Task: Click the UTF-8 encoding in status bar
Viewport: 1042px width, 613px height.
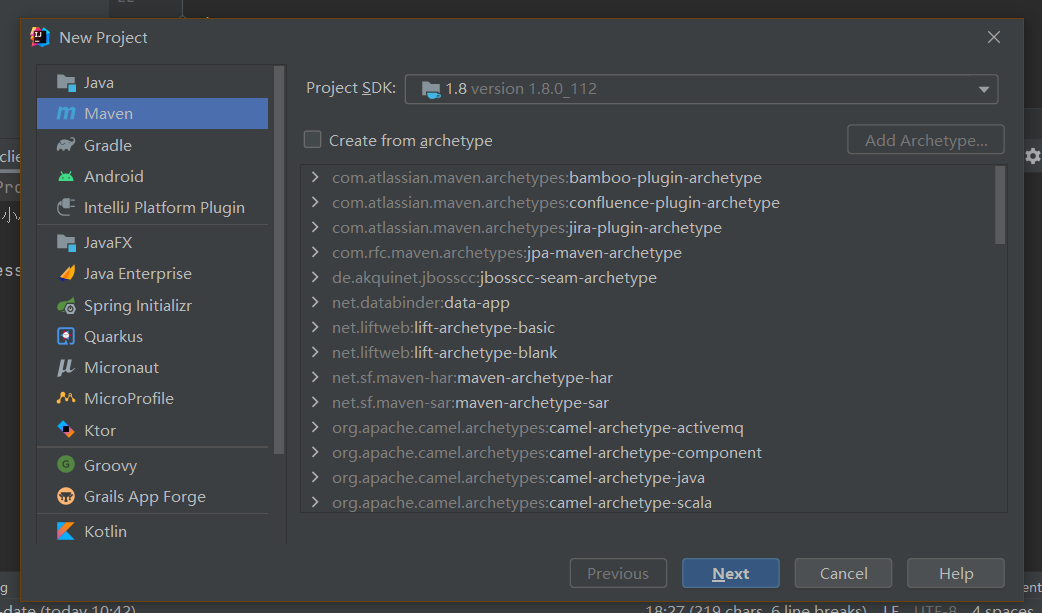Action: pos(935,608)
